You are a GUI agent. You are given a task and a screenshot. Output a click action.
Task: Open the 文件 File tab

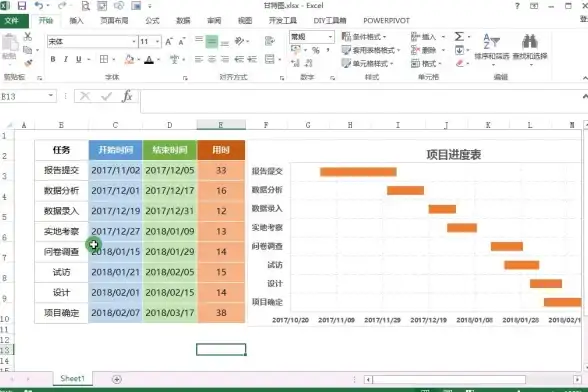[12, 21]
